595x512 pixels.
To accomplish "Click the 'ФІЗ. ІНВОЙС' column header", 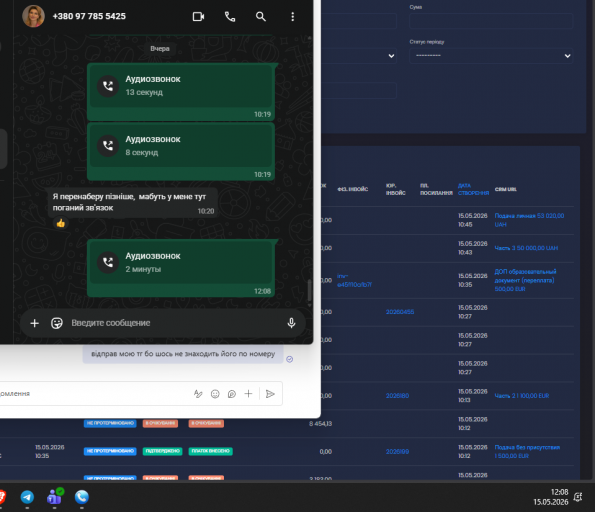I will point(353,189).
